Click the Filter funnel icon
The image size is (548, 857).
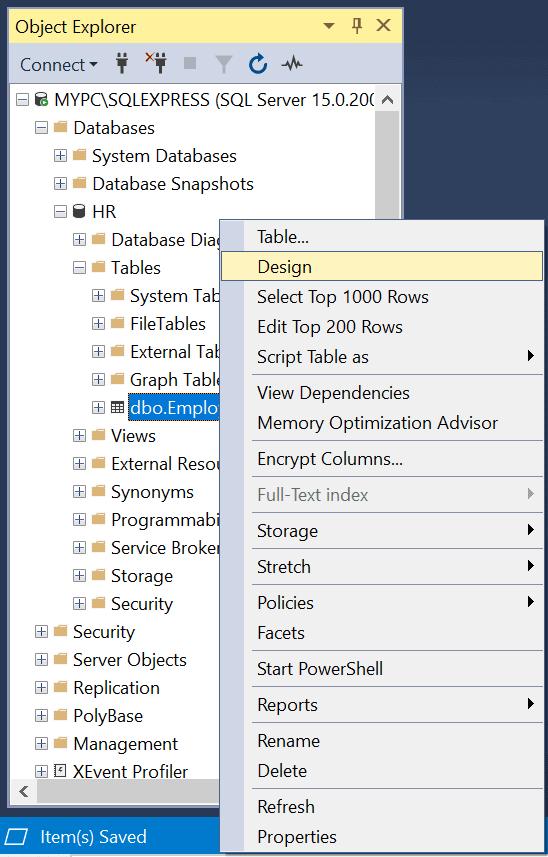(x=224, y=64)
